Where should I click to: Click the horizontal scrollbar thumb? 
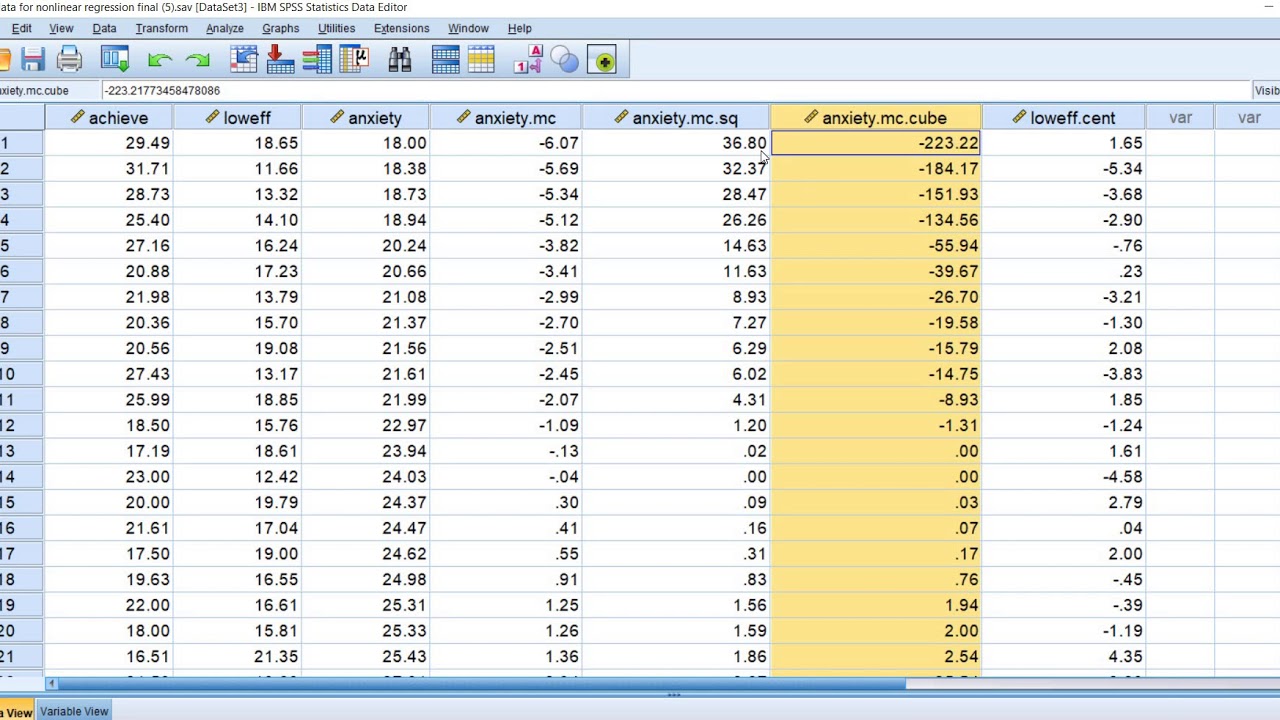click(x=481, y=684)
